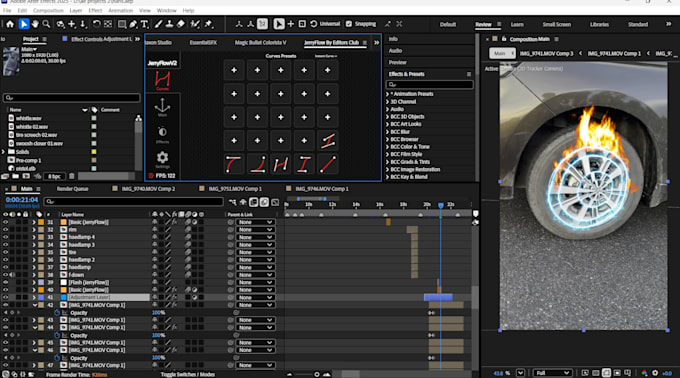Hide layer 31 Basic JerryFlow
Viewport: 680px width, 378px height.
click(x=6, y=222)
